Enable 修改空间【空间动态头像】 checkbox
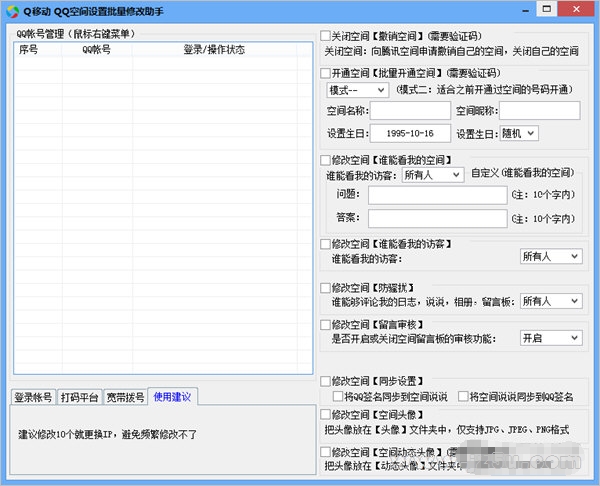The image size is (600, 486). click(325, 452)
